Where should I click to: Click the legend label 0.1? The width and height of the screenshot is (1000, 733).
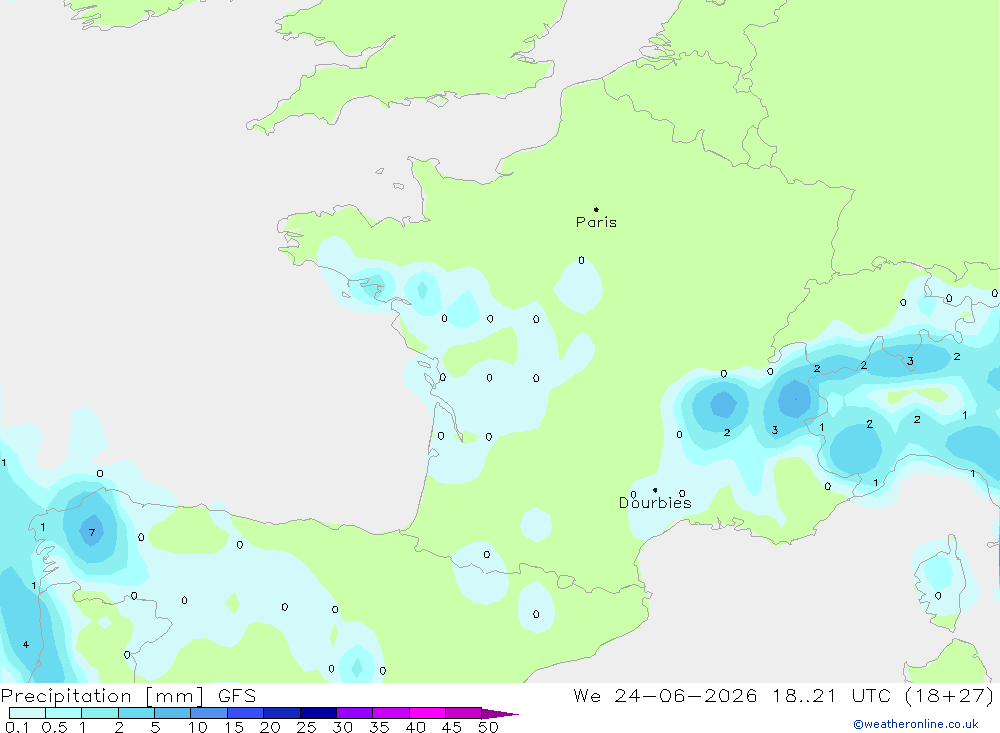[x=17, y=727]
